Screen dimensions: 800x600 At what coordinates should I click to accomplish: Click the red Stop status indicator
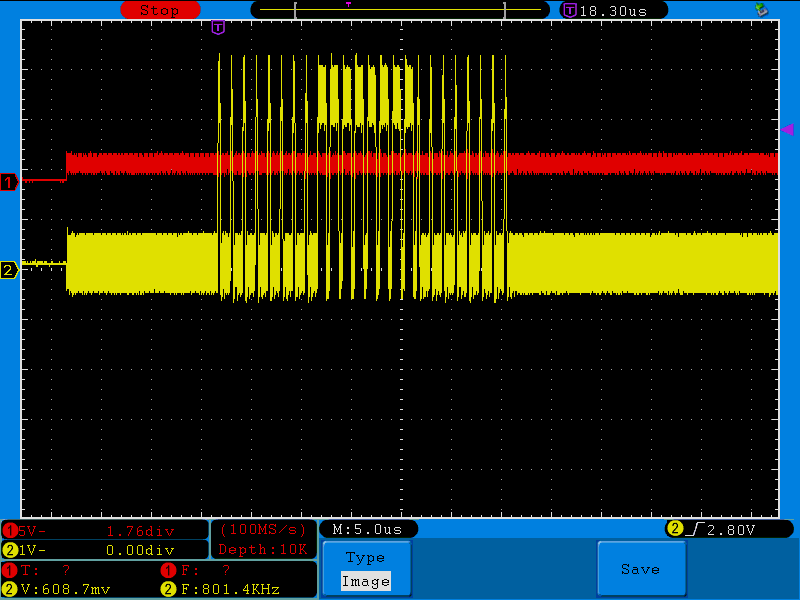coord(160,10)
